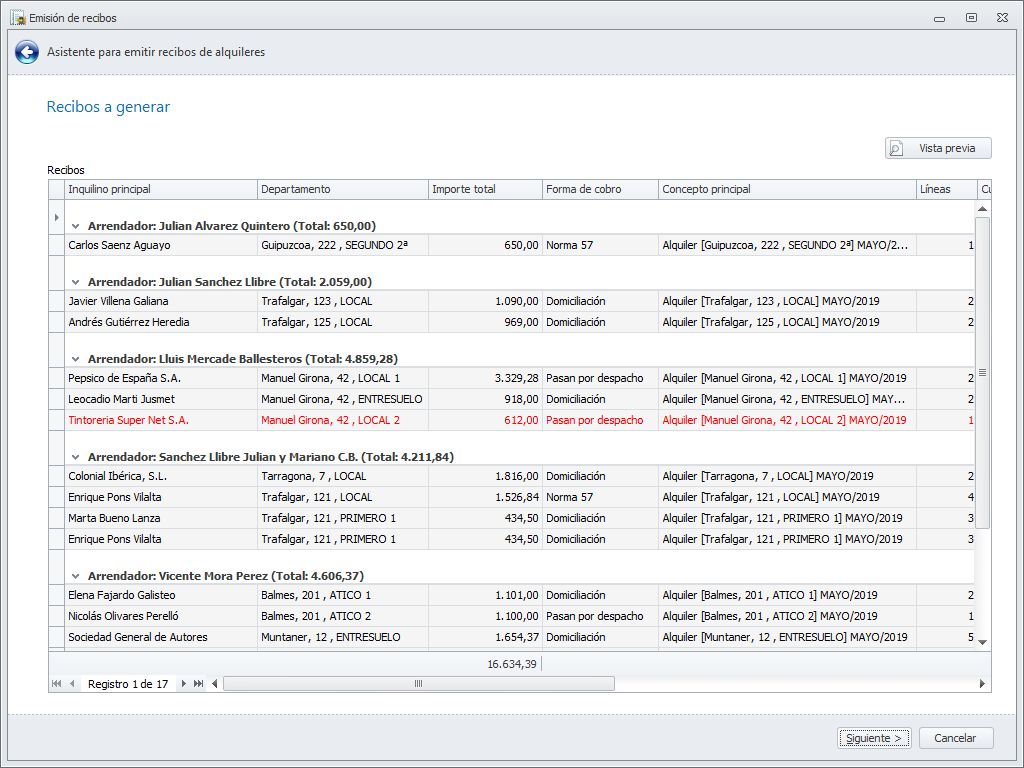Go to previous record navigator icon
This screenshot has width=1024, height=768.
[x=72, y=684]
